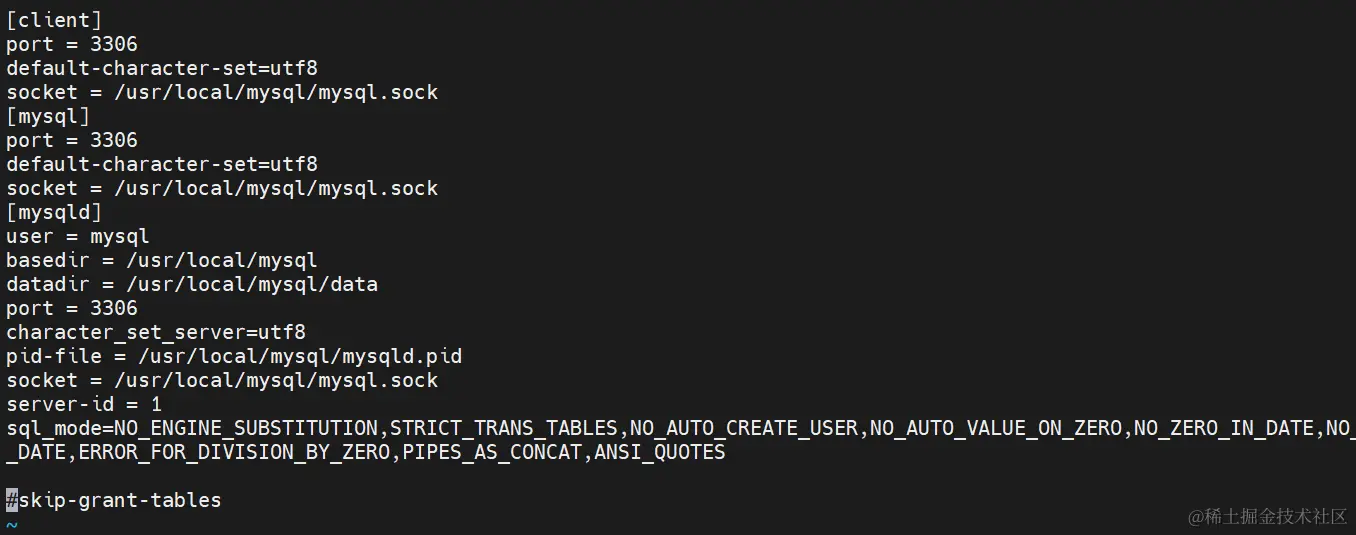Viewport: 1356px width, 535px height.
Task: Click the pid-file mysqld.pid path line
Action: (234, 356)
